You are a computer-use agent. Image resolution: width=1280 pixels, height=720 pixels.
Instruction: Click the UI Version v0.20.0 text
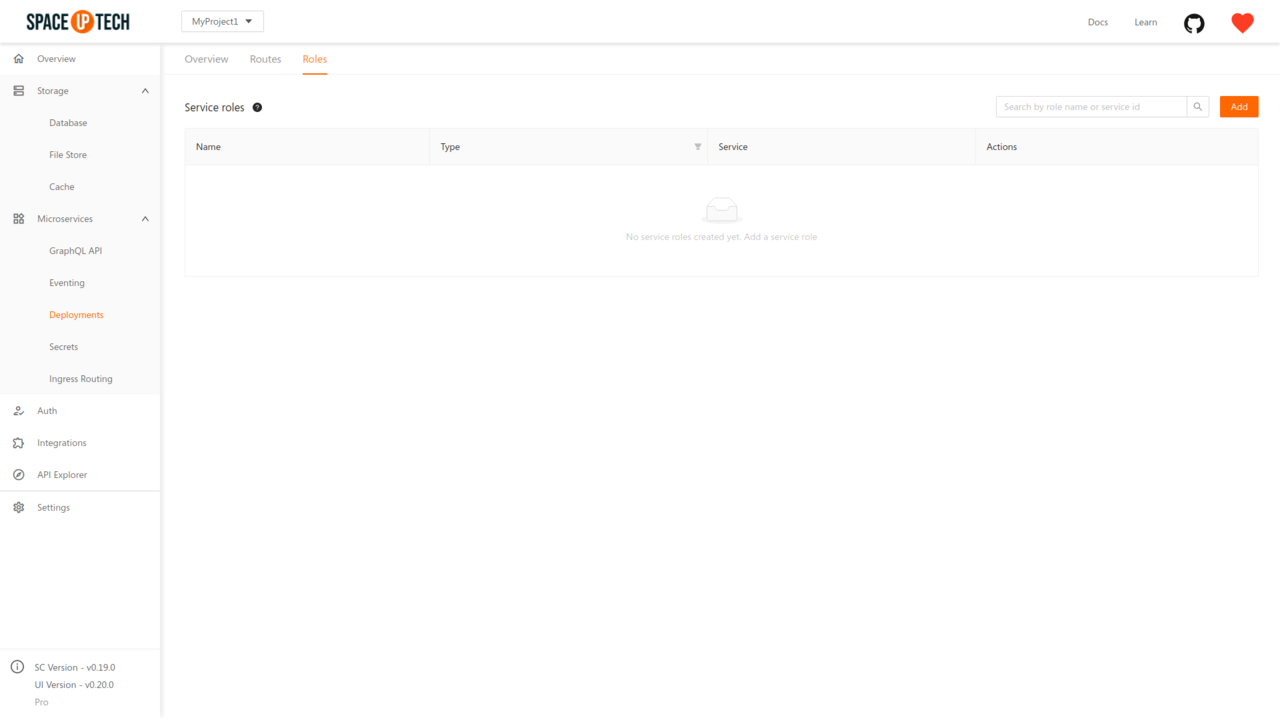point(74,685)
